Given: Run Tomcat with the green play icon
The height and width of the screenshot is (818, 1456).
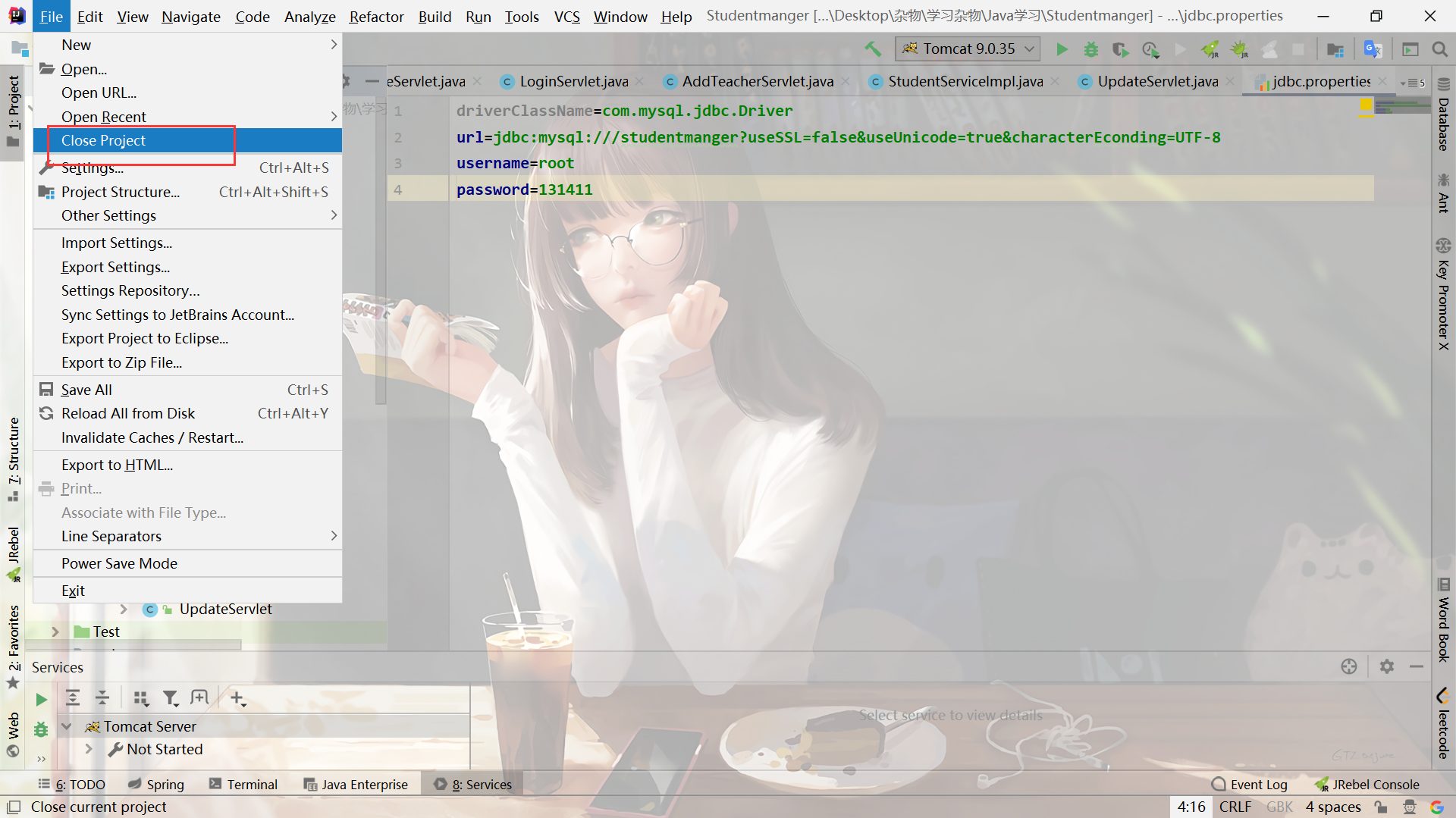Looking at the screenshot, I should pos(1062,49).
